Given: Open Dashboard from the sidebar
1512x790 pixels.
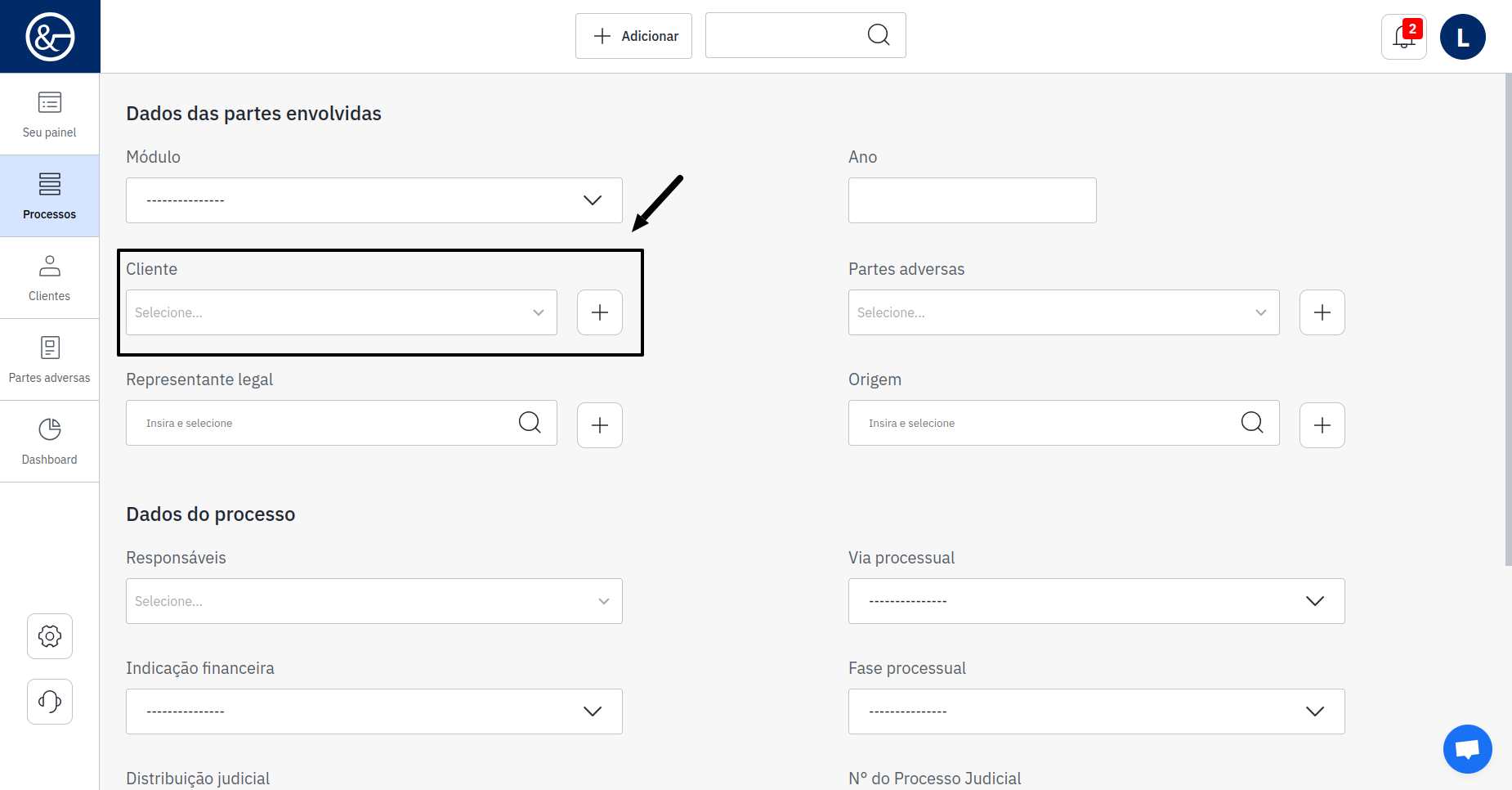Looking at the screenshot, I should coord(50,442).
